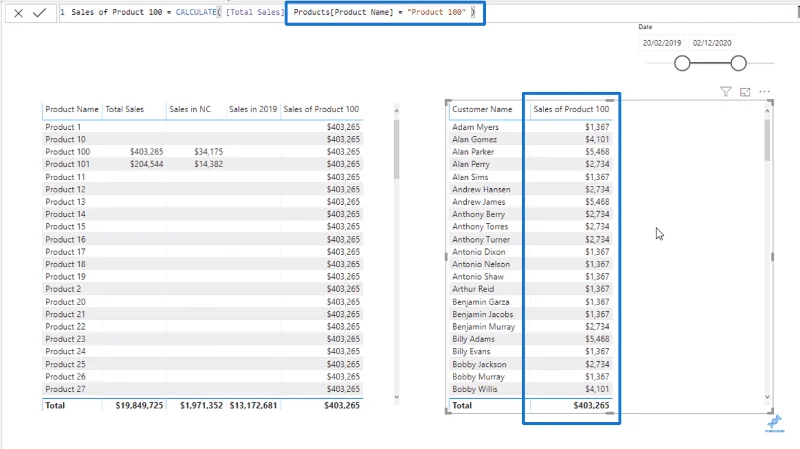Sort by Total Sales column header
This screenshot has height=449, width=800.
point(124,109)
